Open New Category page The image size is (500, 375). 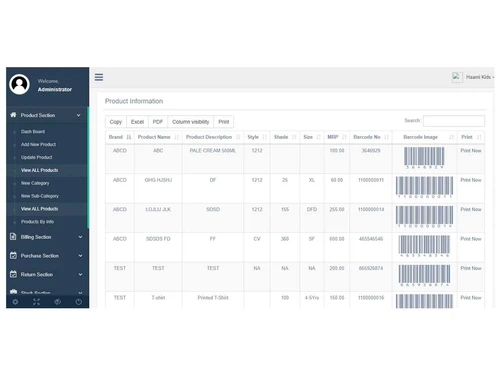pyautogui.click(x=35, y=183)
